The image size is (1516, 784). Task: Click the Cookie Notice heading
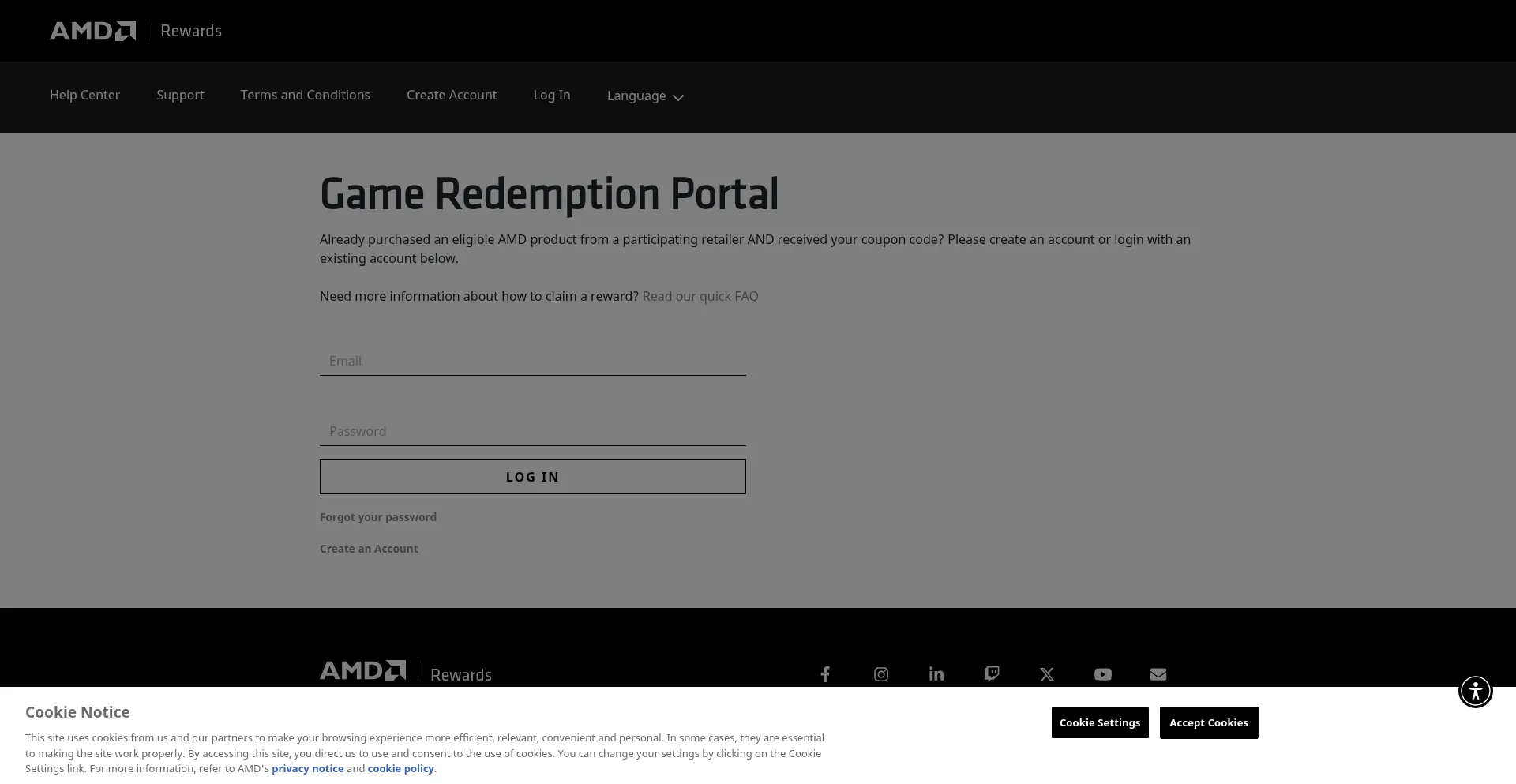tap(77, 712)
